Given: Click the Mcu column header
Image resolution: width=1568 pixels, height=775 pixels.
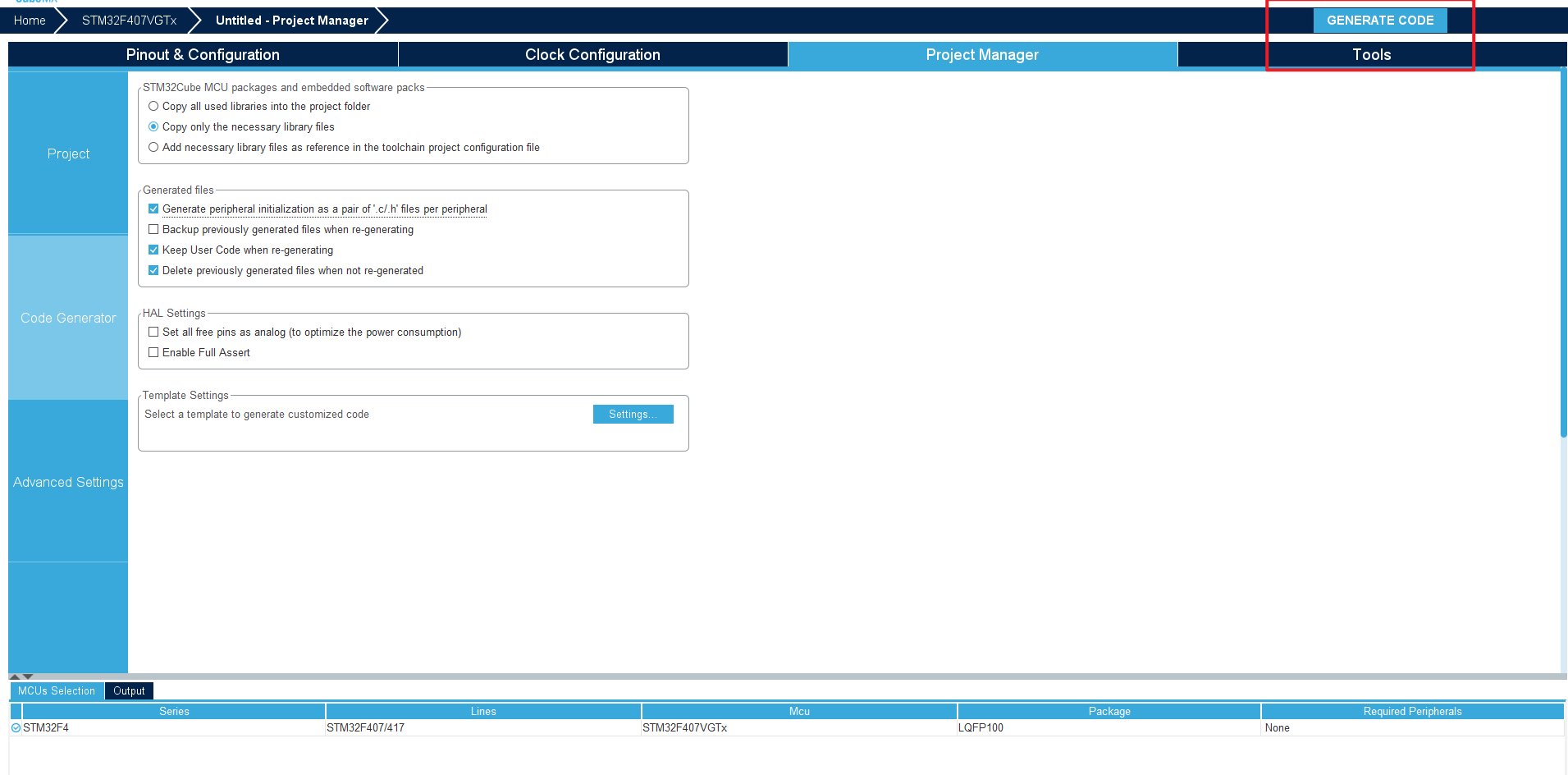Looking at the screenshot, I should (x=799, y=711).
